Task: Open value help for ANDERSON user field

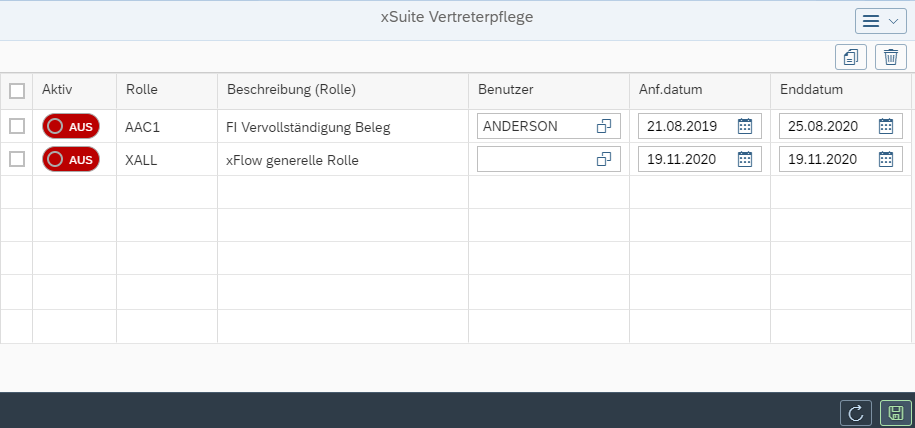Action: (x=604, y=126)
